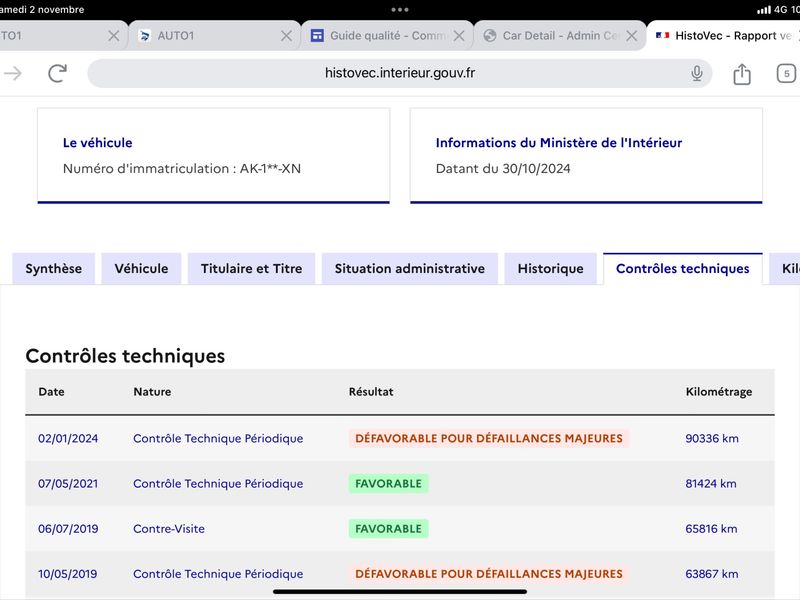Select the HistoVec - Rapport browser tab
This screenshot has width=800, height=600.
723,36
